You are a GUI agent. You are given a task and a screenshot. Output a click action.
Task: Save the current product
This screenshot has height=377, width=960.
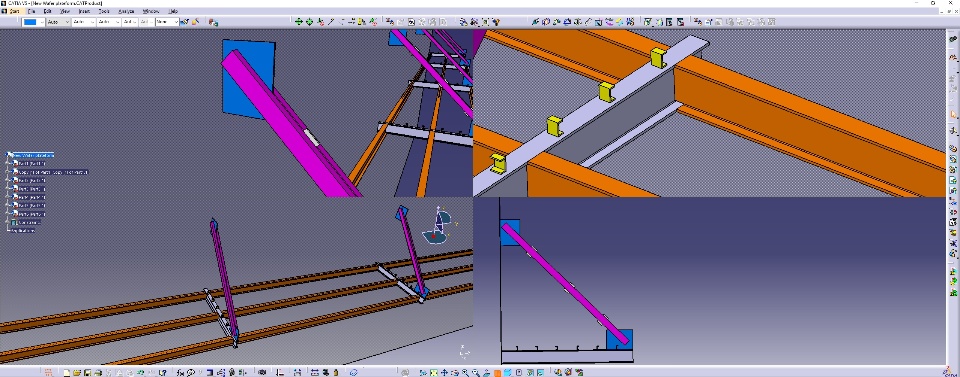[x=88, y=372]
